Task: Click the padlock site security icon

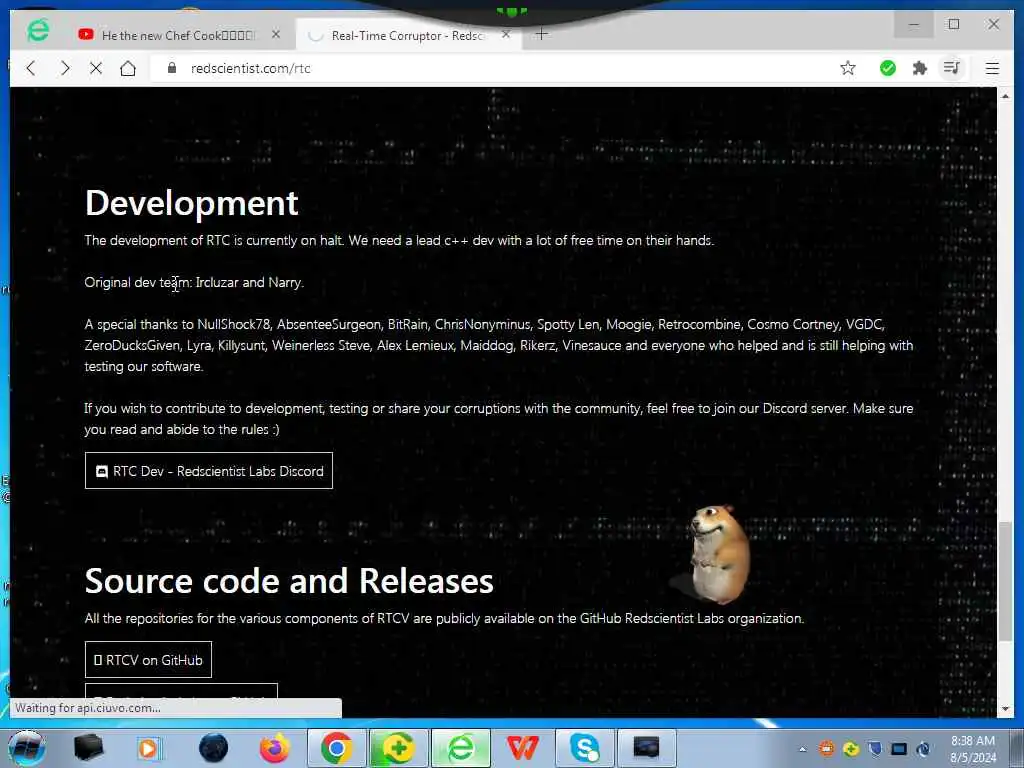Action: [172, 68]
